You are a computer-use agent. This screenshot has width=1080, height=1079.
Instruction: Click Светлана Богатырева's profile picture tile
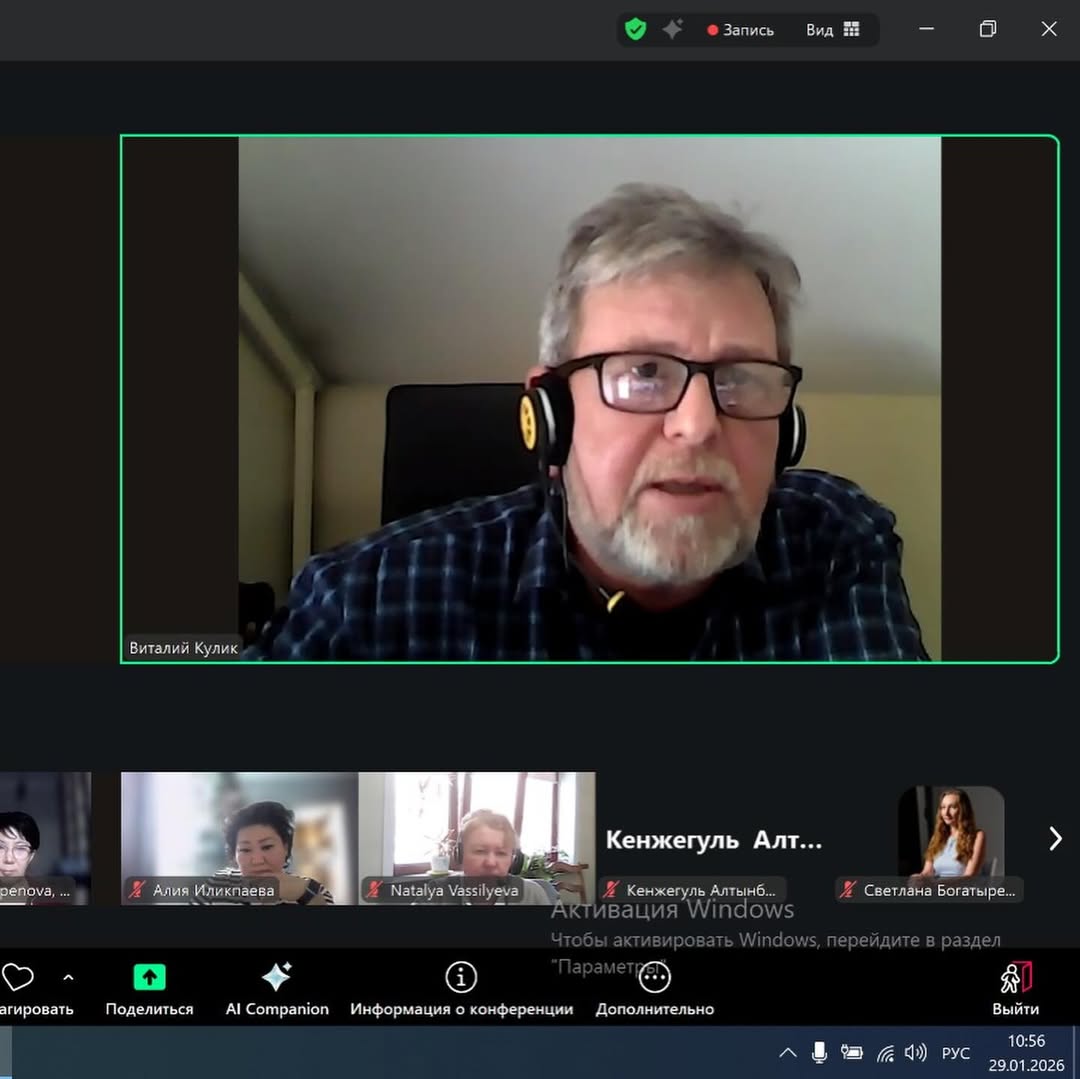[x=950, y=832]
